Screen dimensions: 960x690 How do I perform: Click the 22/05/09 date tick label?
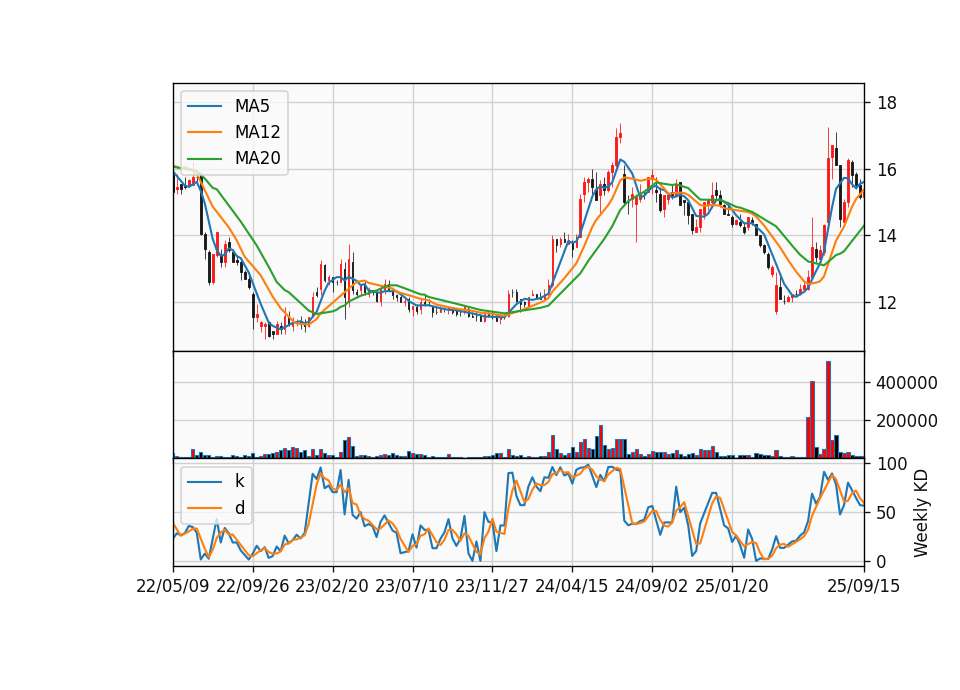[x=173, y=587]
